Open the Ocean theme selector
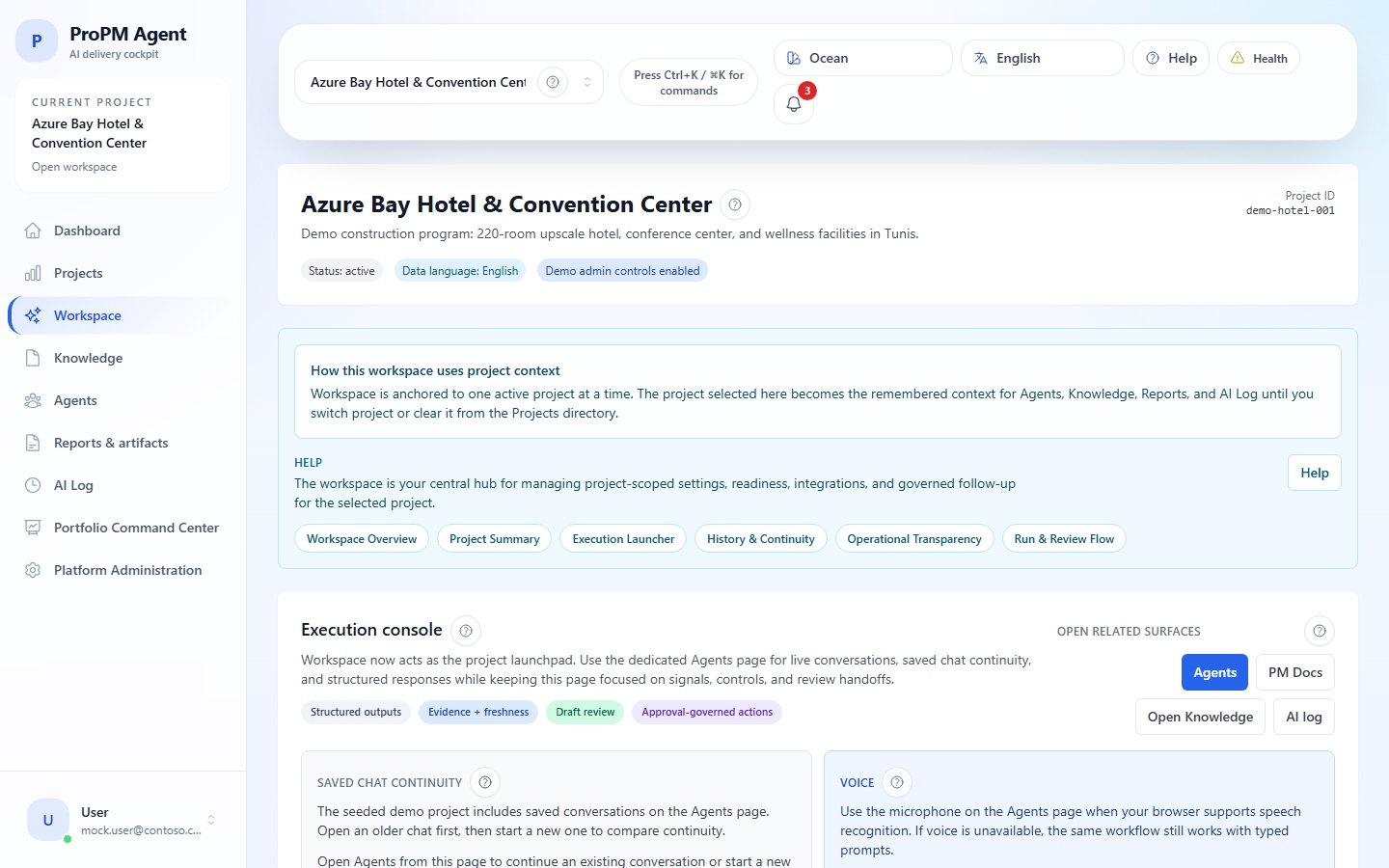1389x868 pixels. (x=862, y=58)
